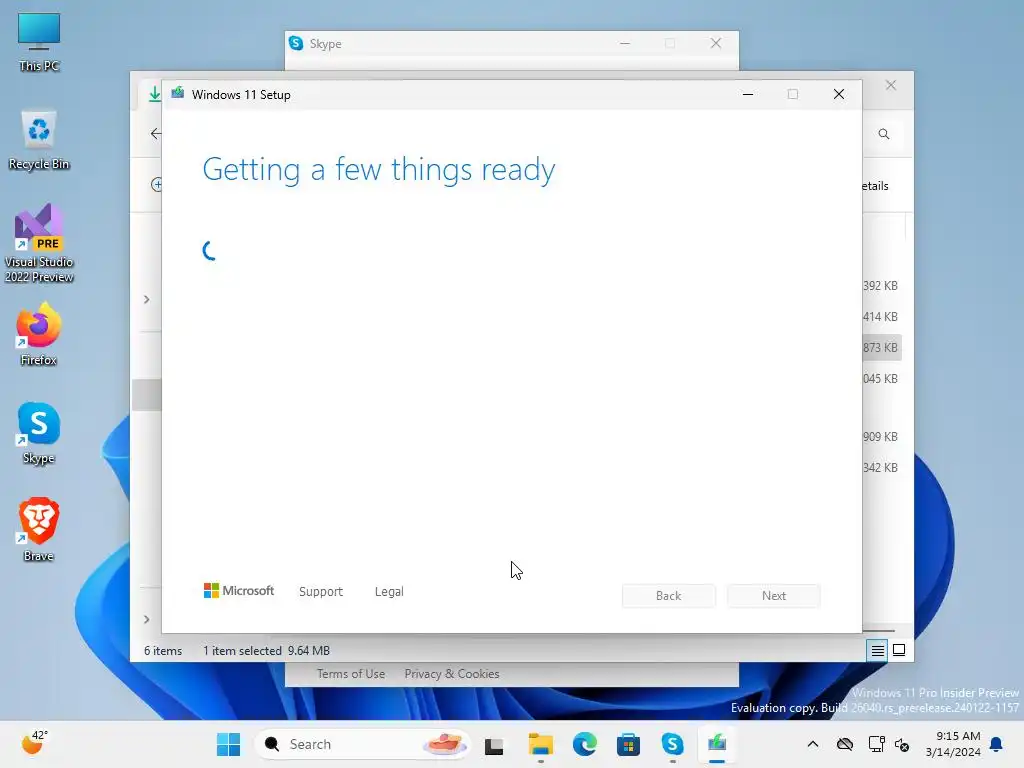Screen dimensions: 1024x768
Task: Click the Support link in Setup
Action: [321, 591]
